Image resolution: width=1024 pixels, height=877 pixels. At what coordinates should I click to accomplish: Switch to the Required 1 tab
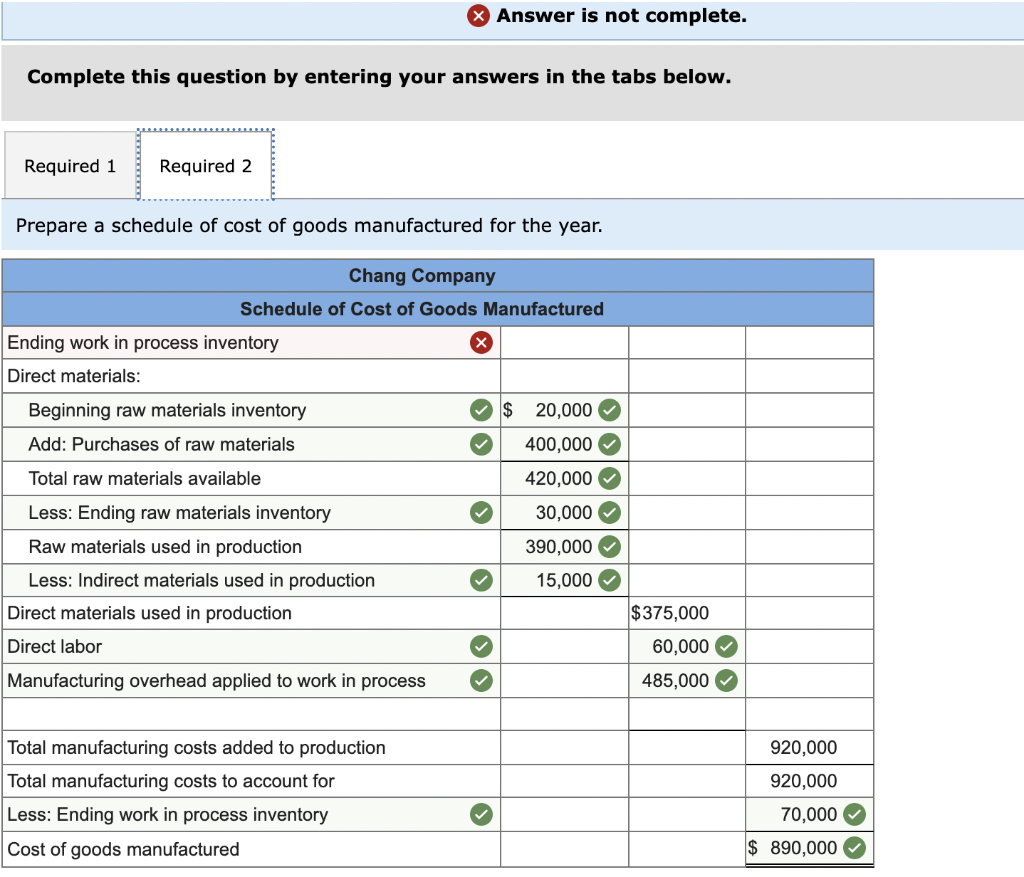70,166
